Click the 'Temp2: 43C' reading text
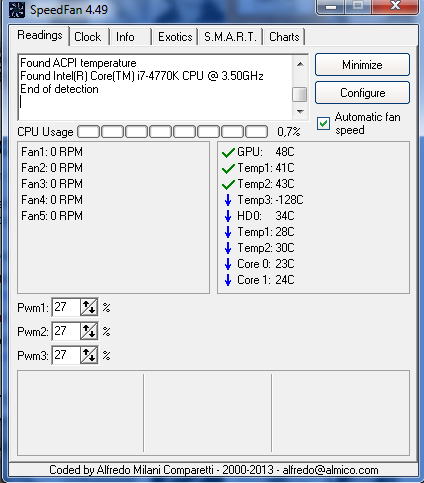 tap(266, 184)
